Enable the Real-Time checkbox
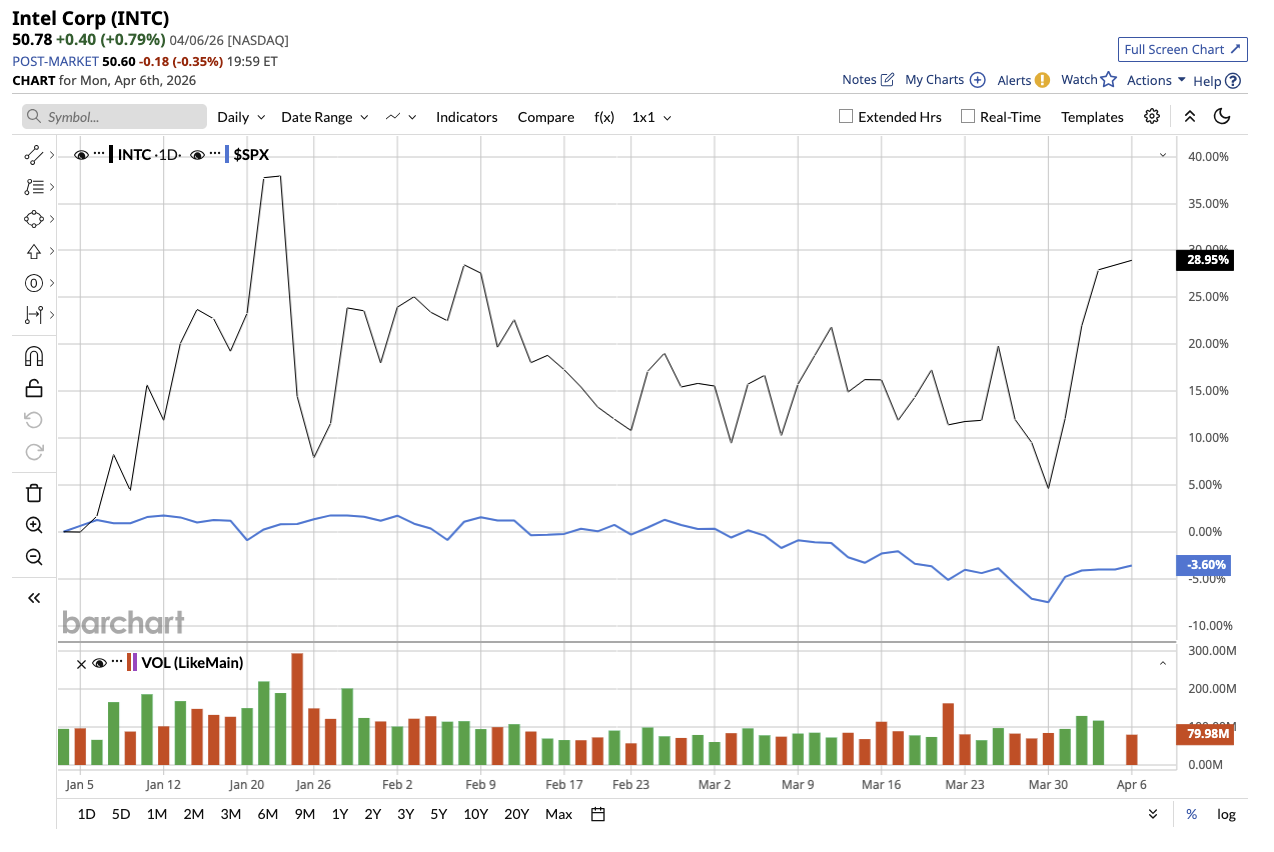This screenshot has width=1274, height=852. tap(968, 116)
